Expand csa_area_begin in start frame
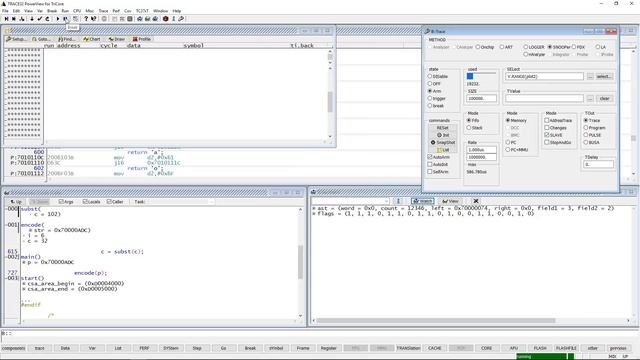 point(24,283)
